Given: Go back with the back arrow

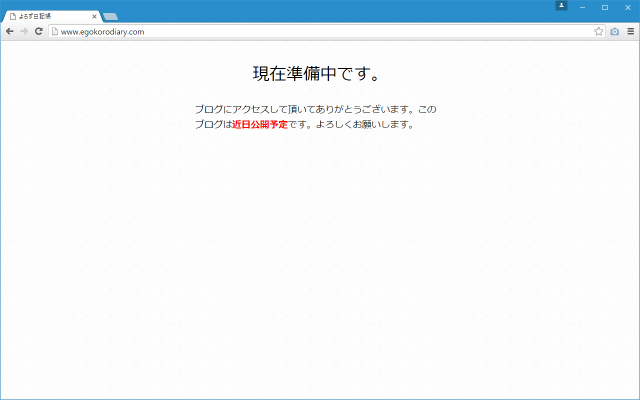Looking at the screenshot, I should [10, 31].
